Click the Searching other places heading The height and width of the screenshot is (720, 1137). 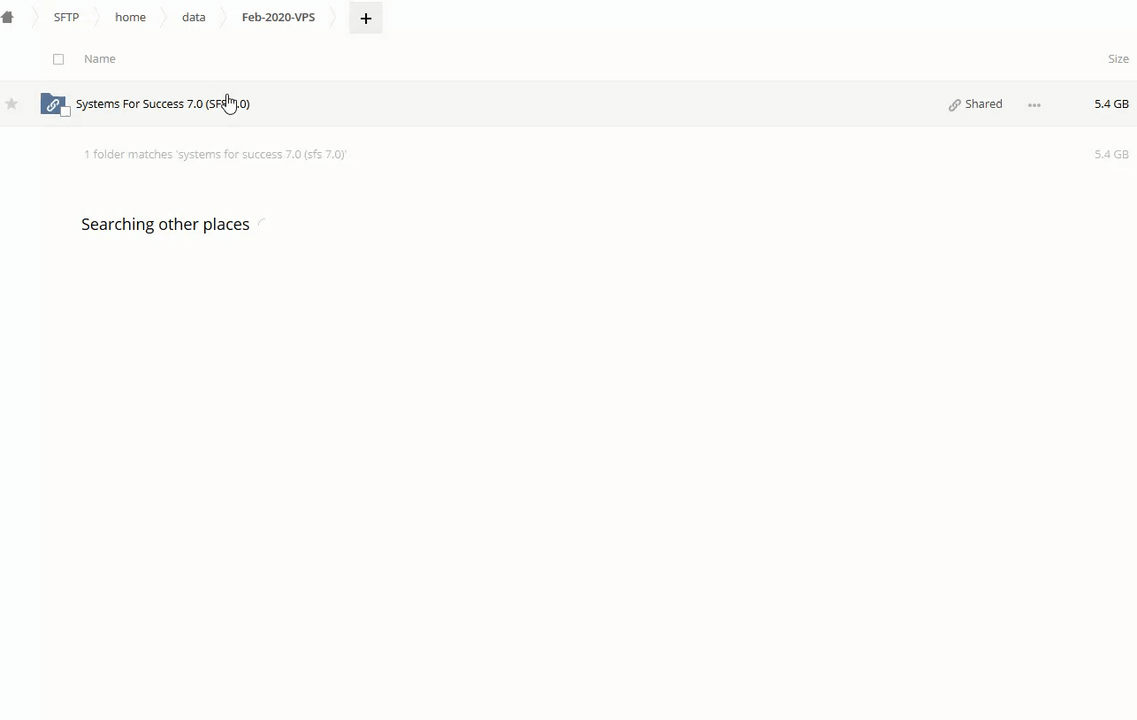(165, 224)
